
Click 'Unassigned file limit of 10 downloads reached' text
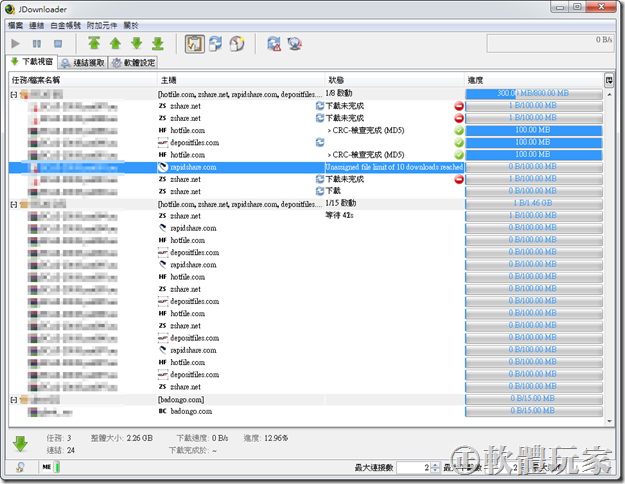click(394, 167)
